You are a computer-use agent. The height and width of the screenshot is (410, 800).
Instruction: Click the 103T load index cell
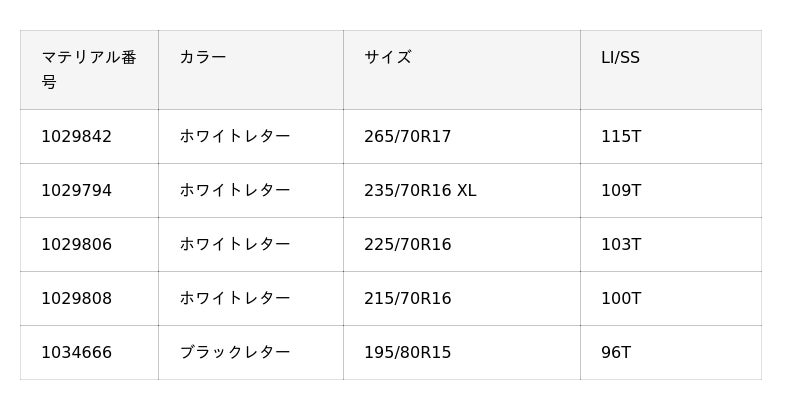[621, 245]
